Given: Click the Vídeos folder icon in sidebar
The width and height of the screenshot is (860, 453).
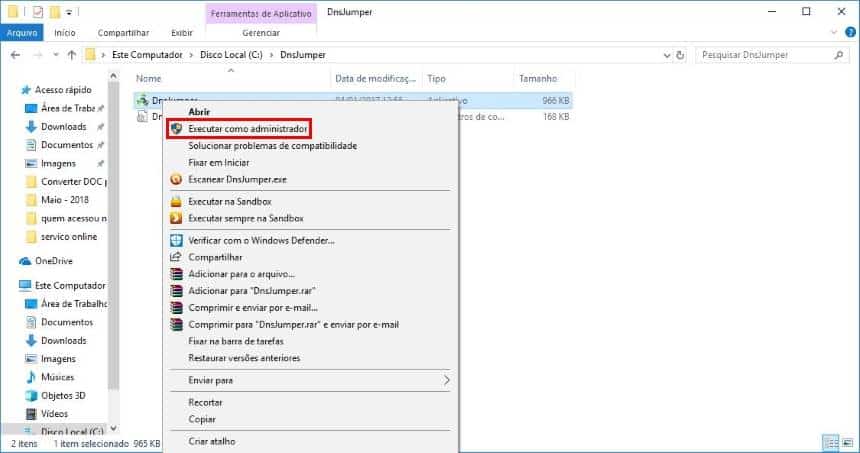Looking at the screenshot, I should pos(31,414).
